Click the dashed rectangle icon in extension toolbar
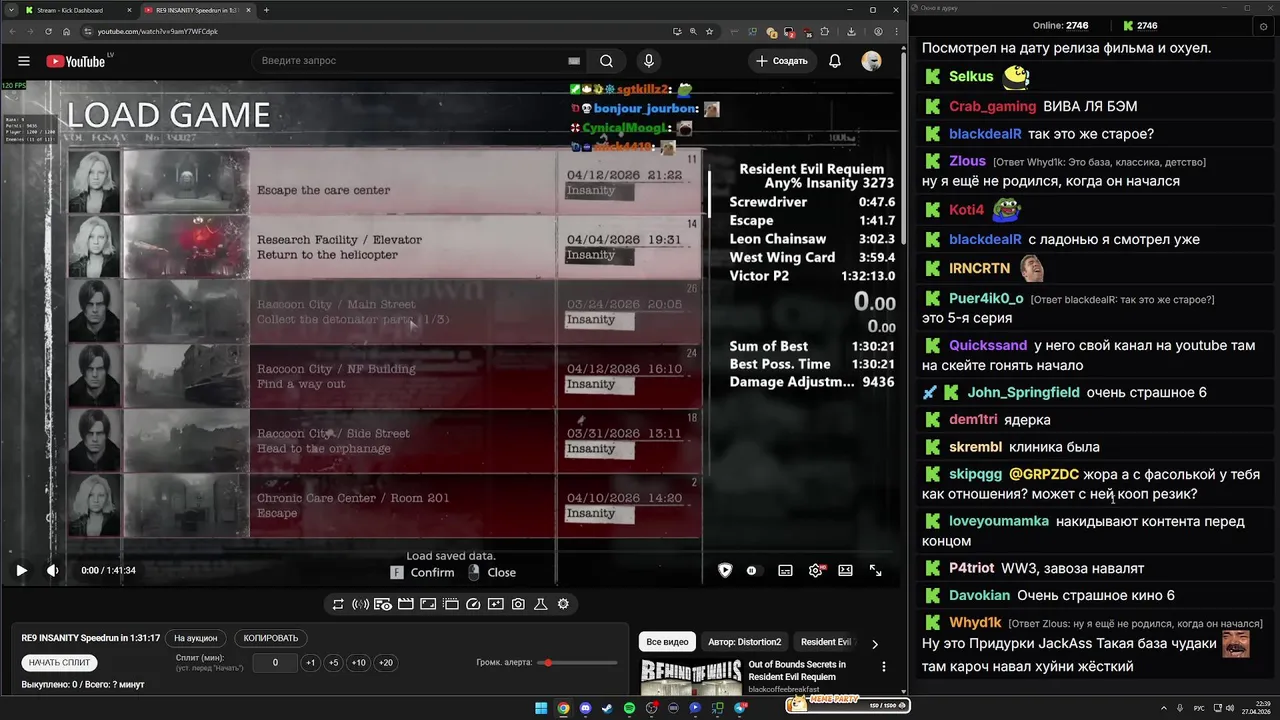Screen dimensions: 1280x720 click(450, 604)
